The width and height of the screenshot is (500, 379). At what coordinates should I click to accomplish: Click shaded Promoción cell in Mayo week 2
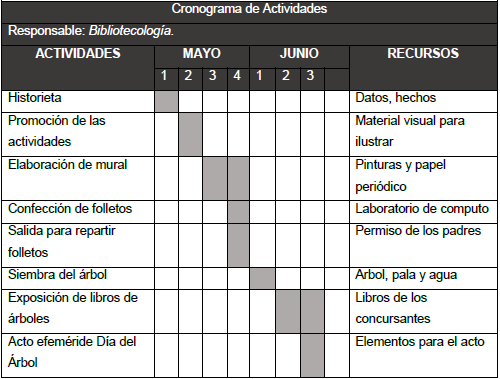pos(190,134)
